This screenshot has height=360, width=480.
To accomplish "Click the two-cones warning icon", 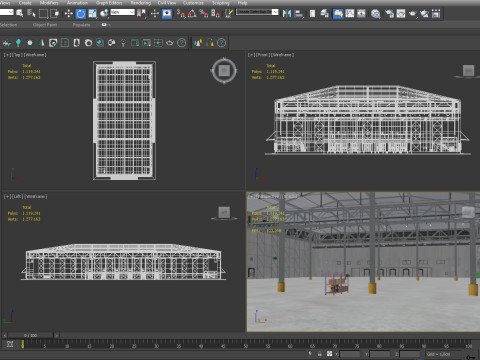I will tap(198, 43).
